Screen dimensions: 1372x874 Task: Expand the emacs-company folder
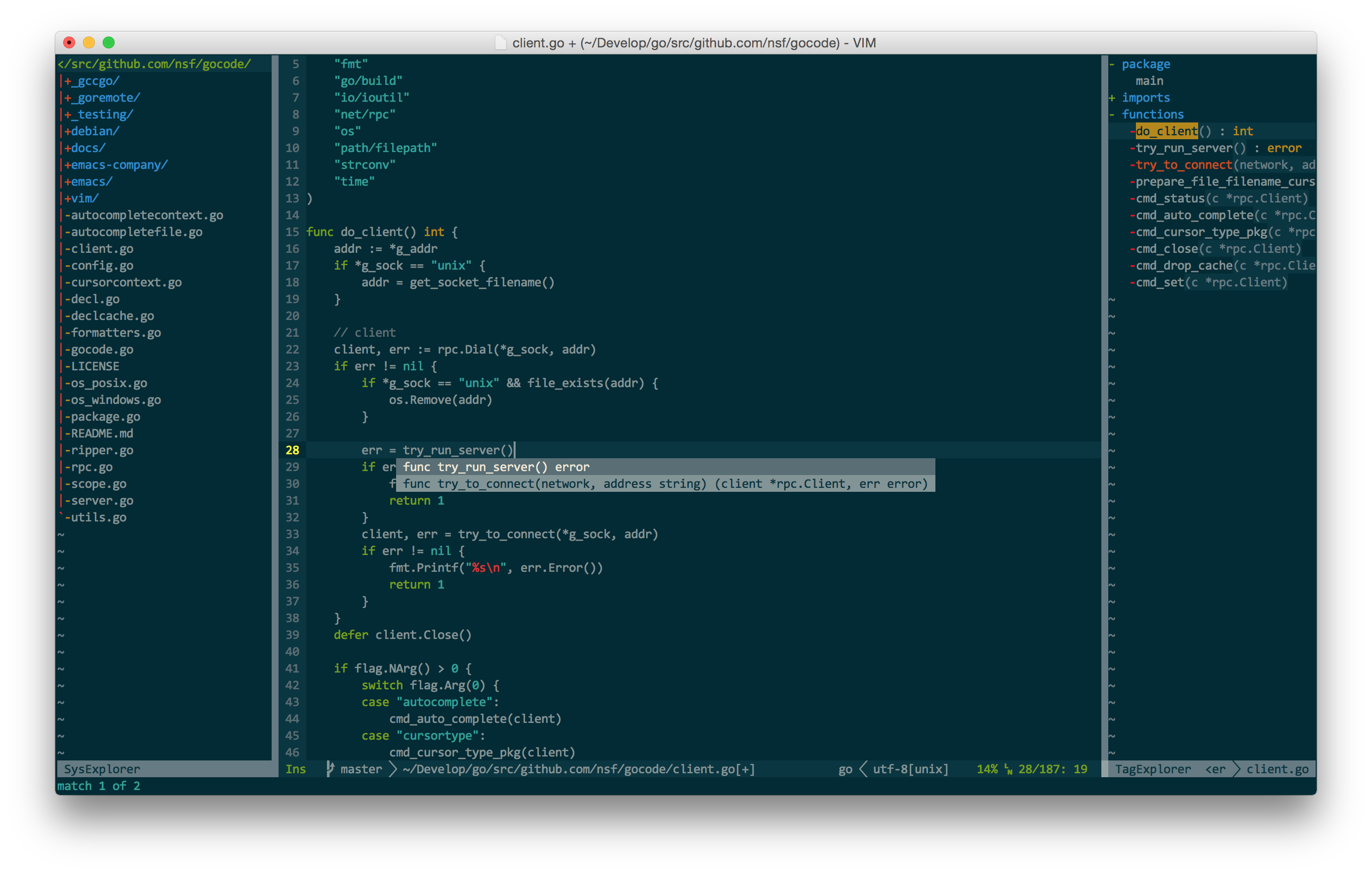(x=116, y=164)
